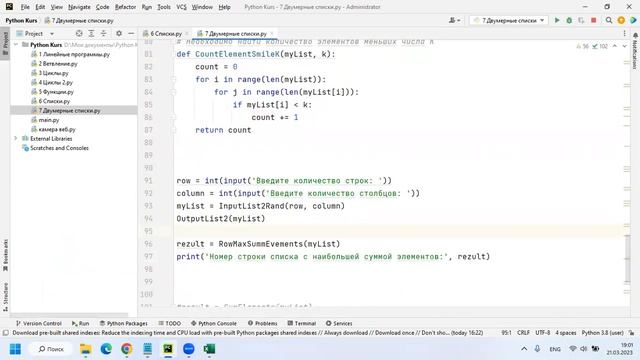Open editor tabs more options icon
This screenshot has width=640, height=360.
click(624, 33)
